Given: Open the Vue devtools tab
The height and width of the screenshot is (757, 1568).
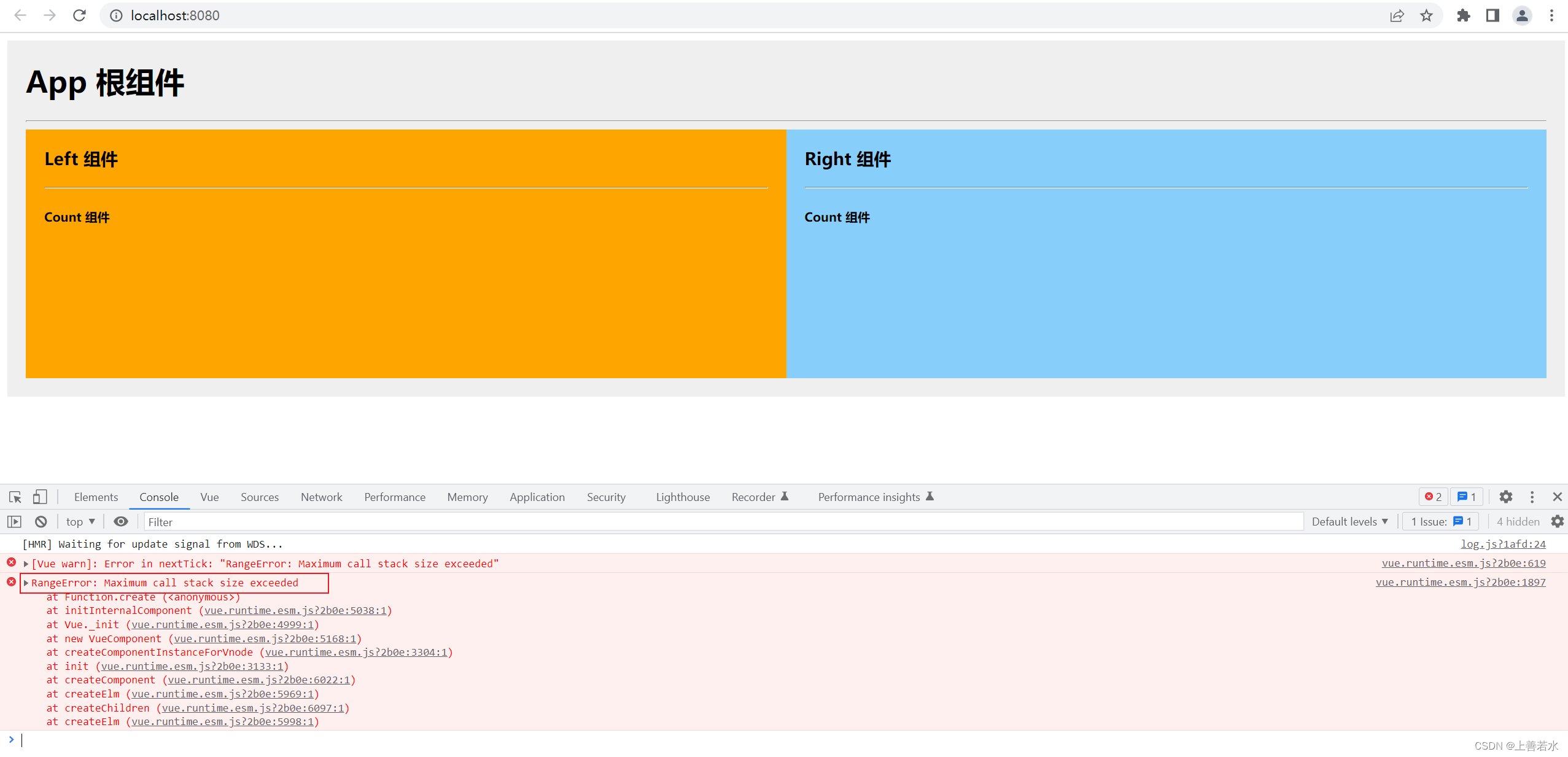Looking at the screenshot, I should [x=209, y=497].
